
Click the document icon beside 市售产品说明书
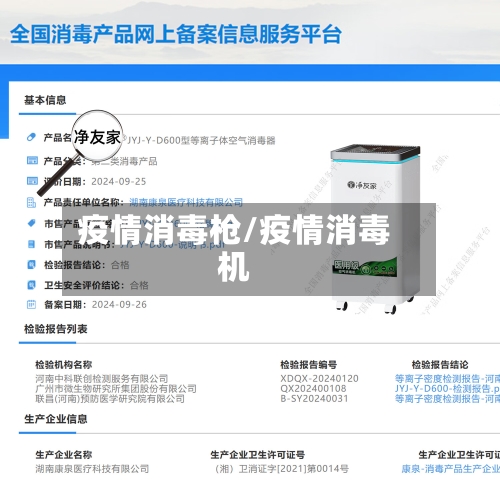[x=31, y=244]
